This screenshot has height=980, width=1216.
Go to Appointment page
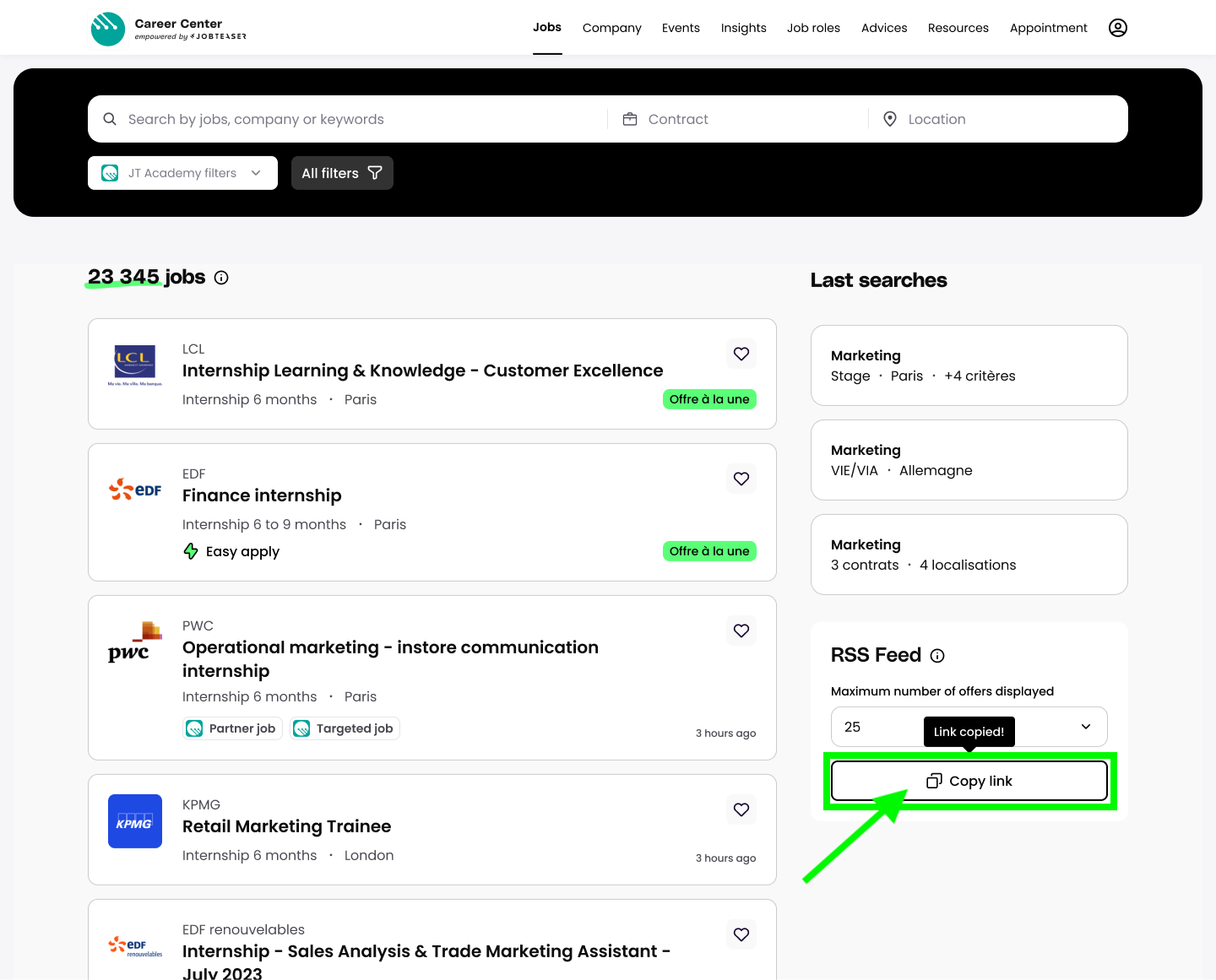tap(1049, 28)
